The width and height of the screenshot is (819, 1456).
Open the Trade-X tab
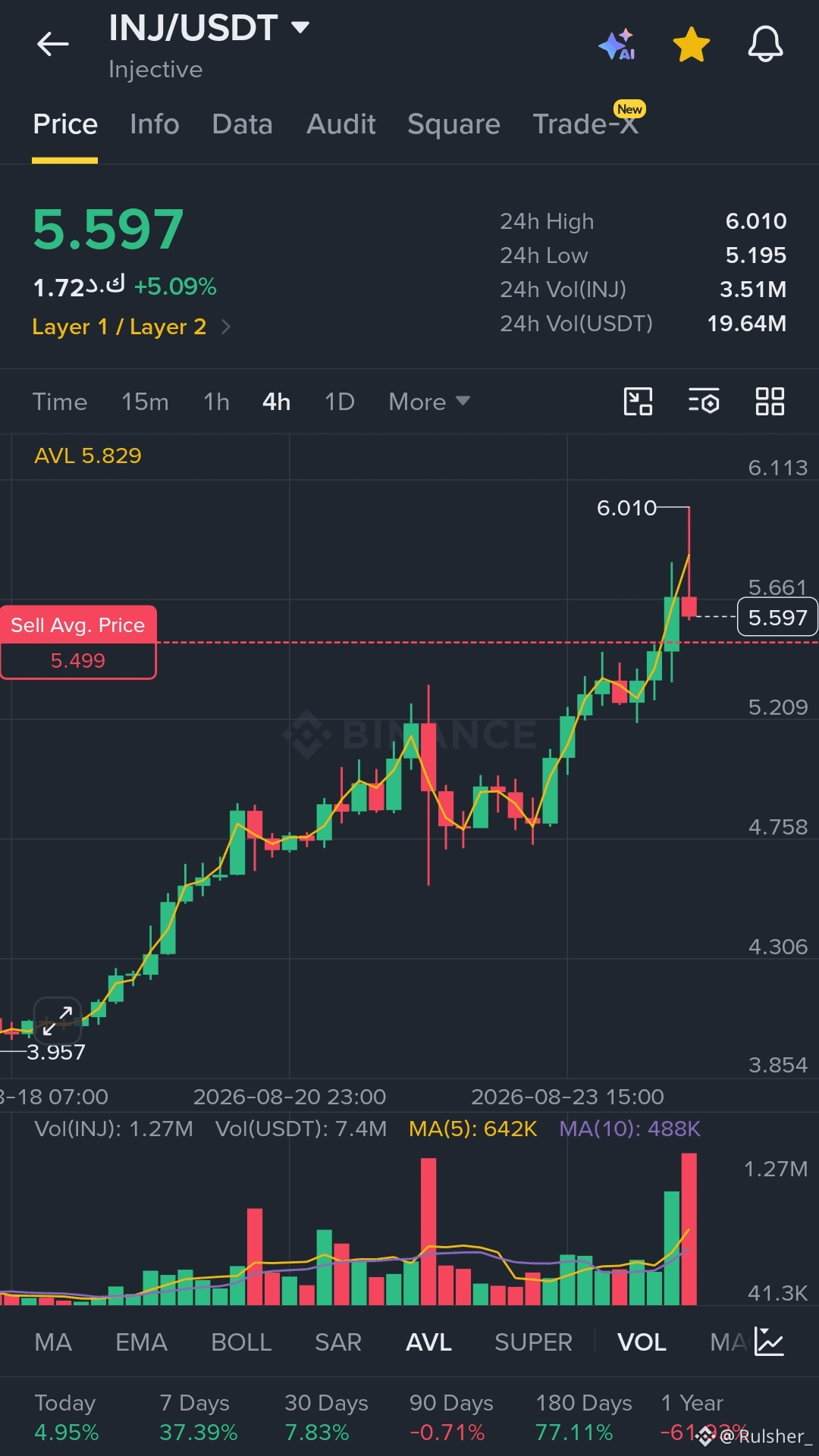point(585,124)
